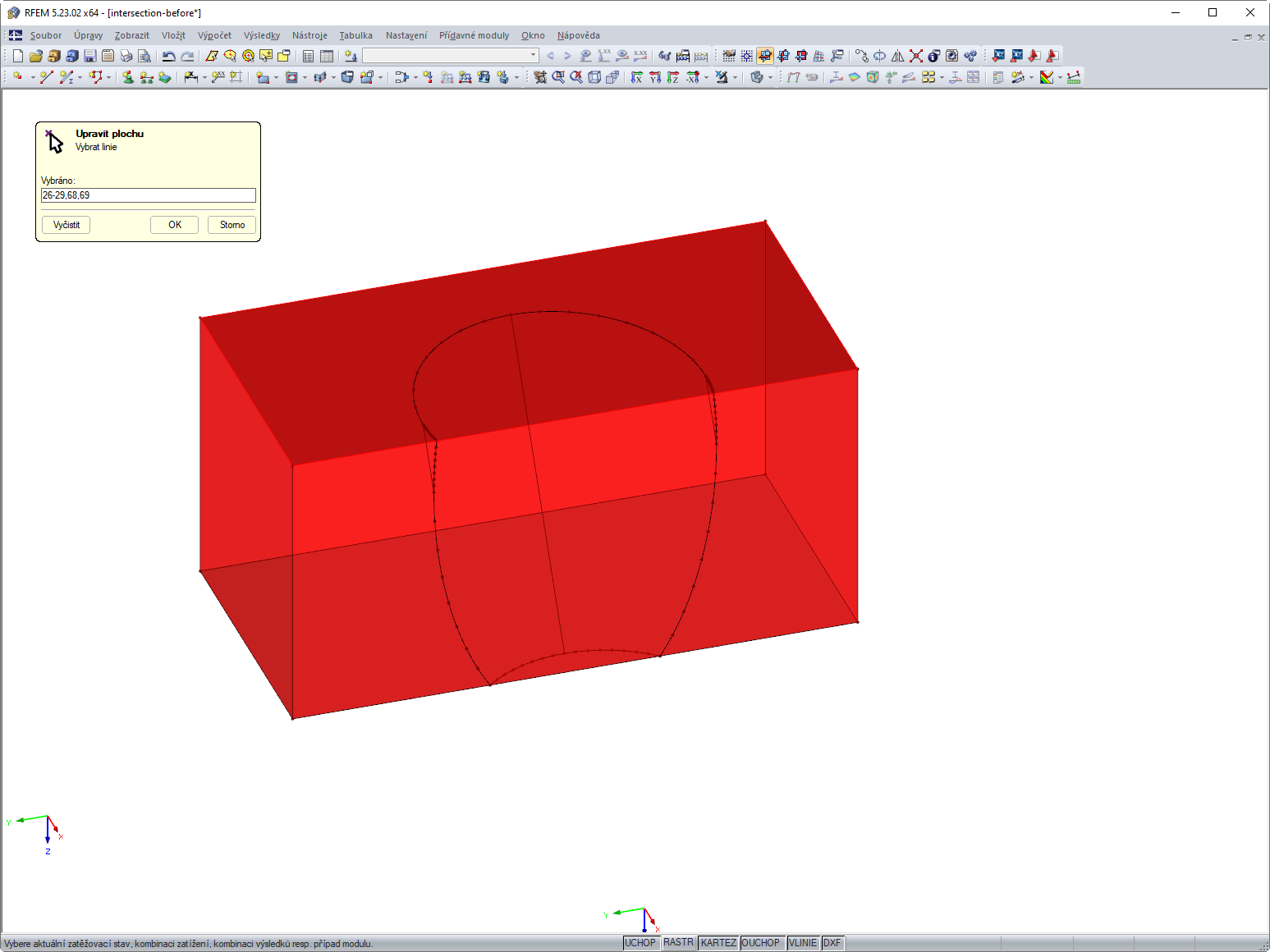Click the wireframe cube display icon
This screenshot has height=952, width=1270.
[594, 77]
